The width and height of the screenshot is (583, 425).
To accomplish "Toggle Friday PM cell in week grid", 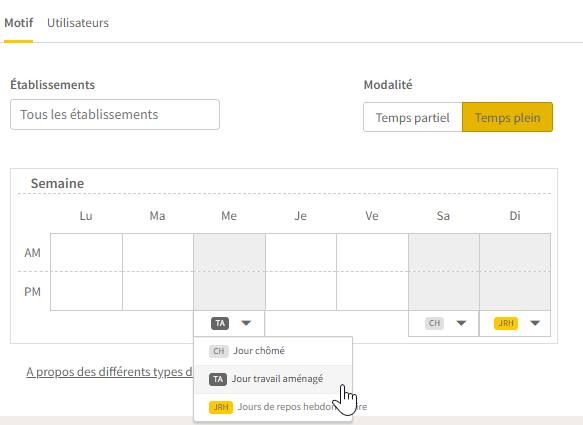I will pyautogui.click(x=372, y=291).
